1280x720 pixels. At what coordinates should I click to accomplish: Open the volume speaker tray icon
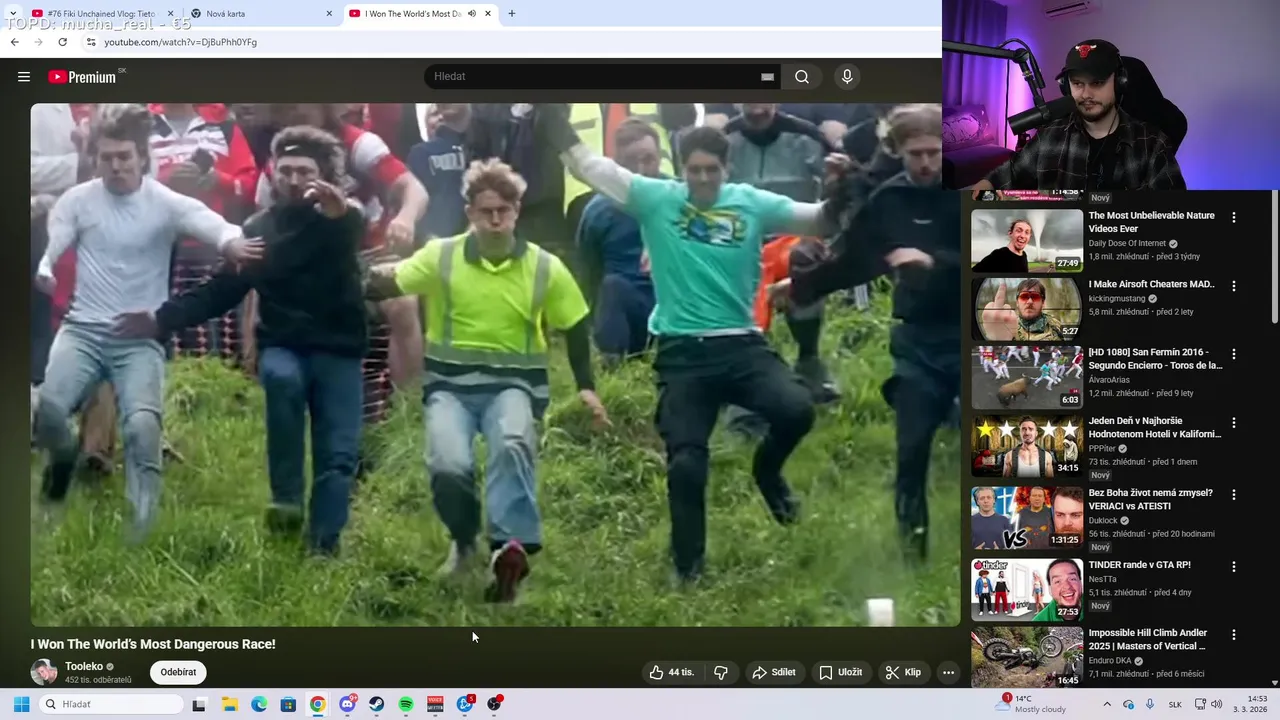point(1217,704)
